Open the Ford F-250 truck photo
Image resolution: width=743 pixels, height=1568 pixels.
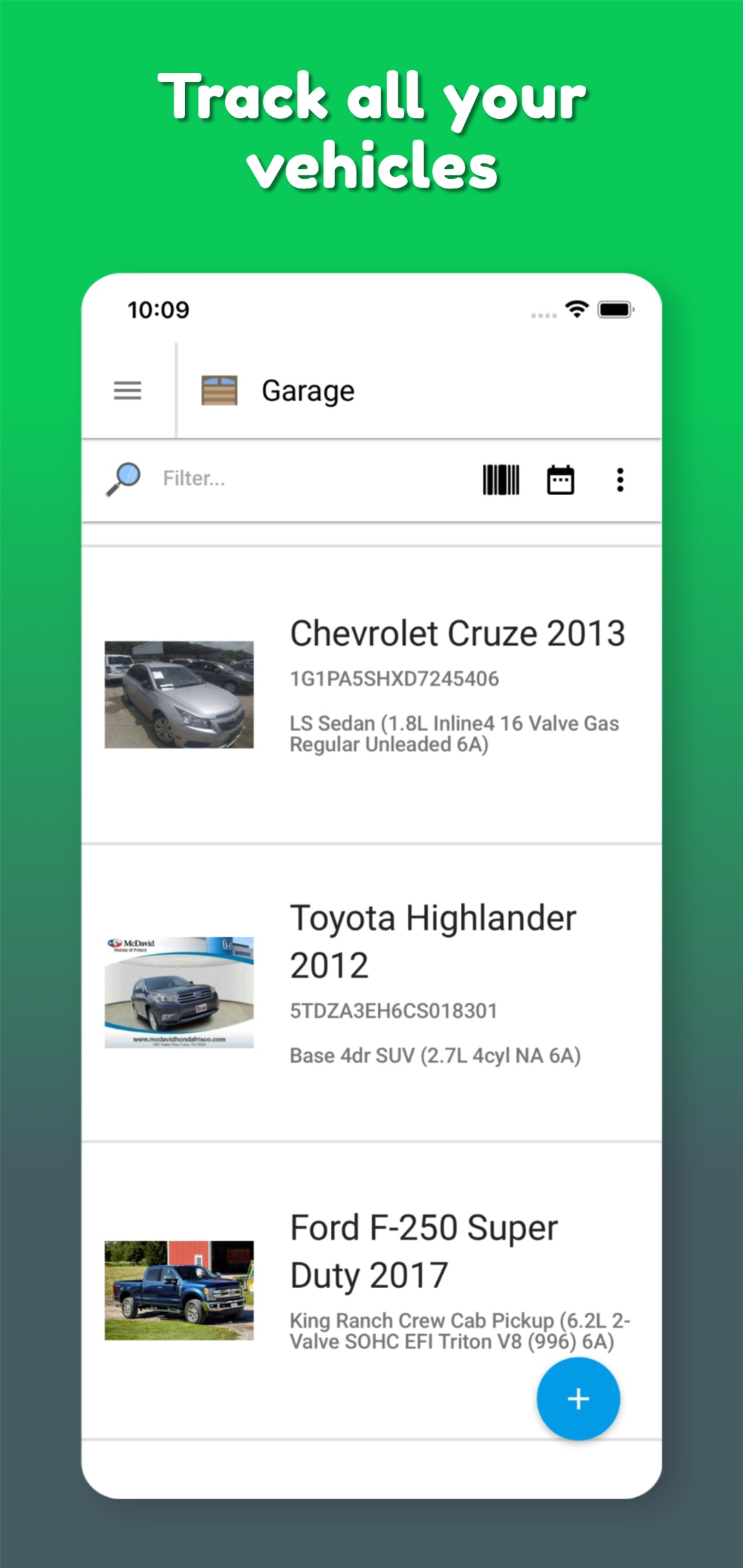(179, 1290)
